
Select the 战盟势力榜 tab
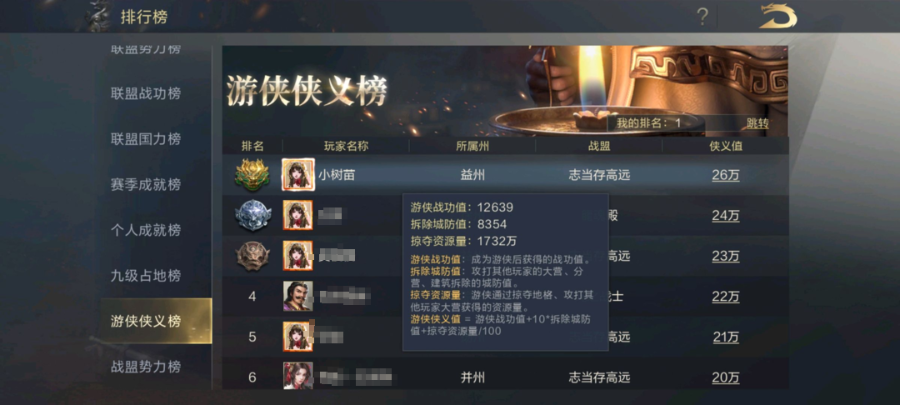pos(146,367)
